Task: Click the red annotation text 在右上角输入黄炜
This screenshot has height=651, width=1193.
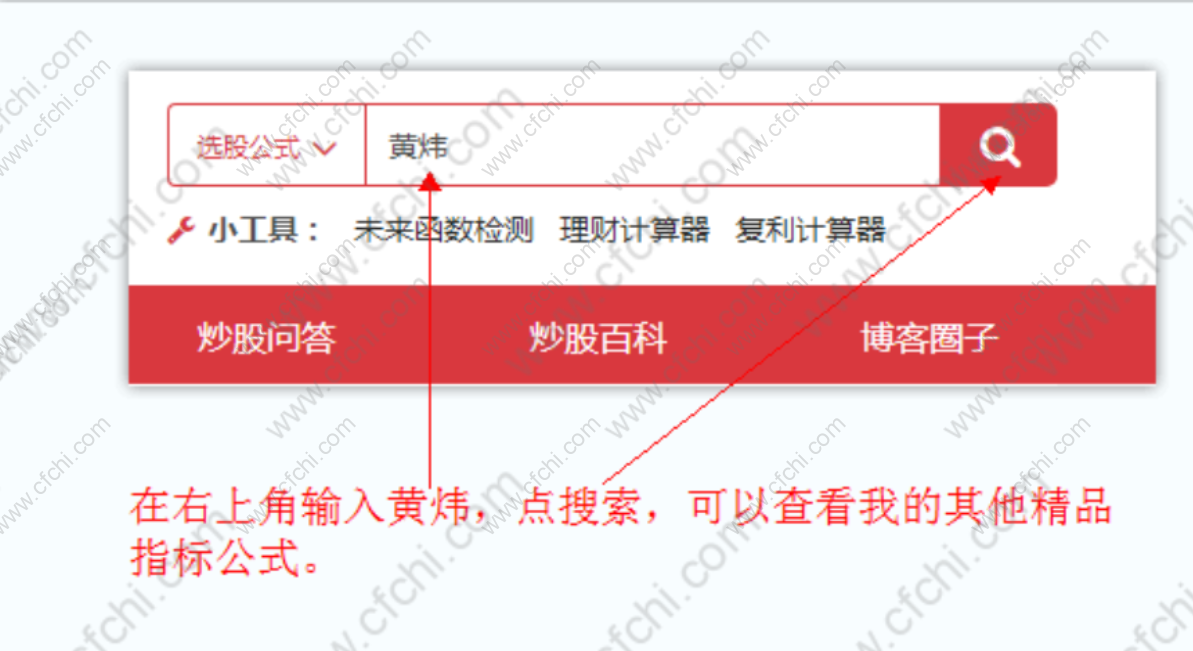Action: pyautogui.click(x=300, y=507)
